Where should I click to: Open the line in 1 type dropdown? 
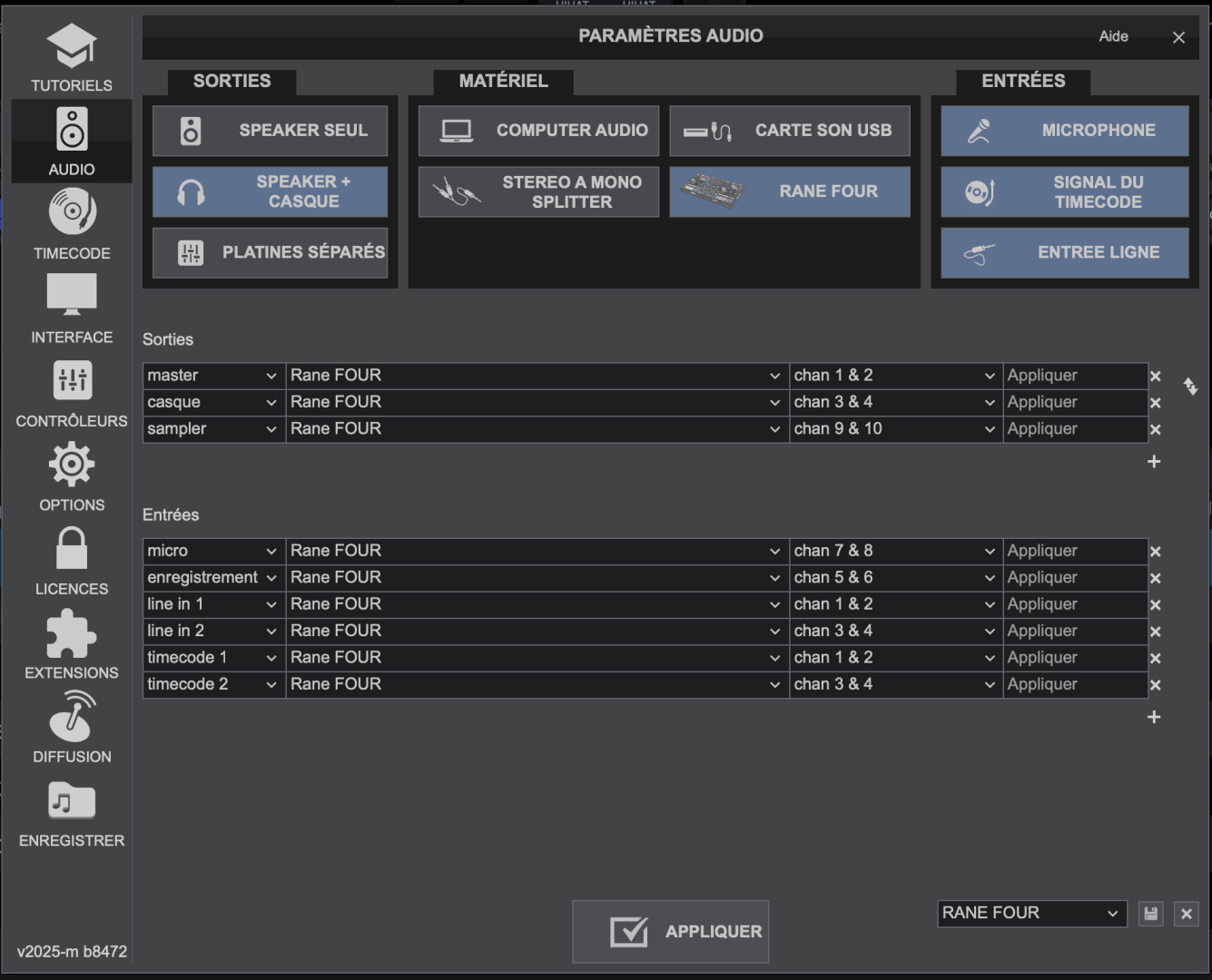point(214,604)
